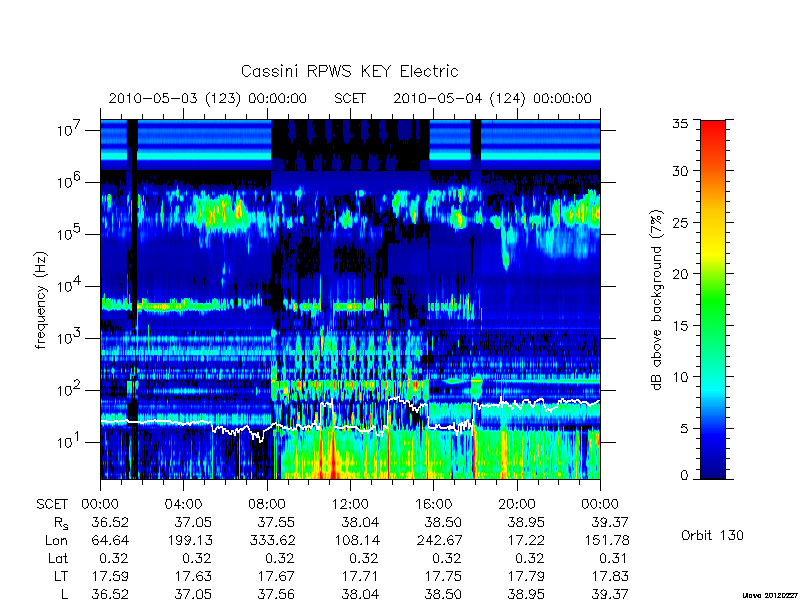Click the 35 value on color scale
Screen dimensions: 800x600
tap(680, 123)
